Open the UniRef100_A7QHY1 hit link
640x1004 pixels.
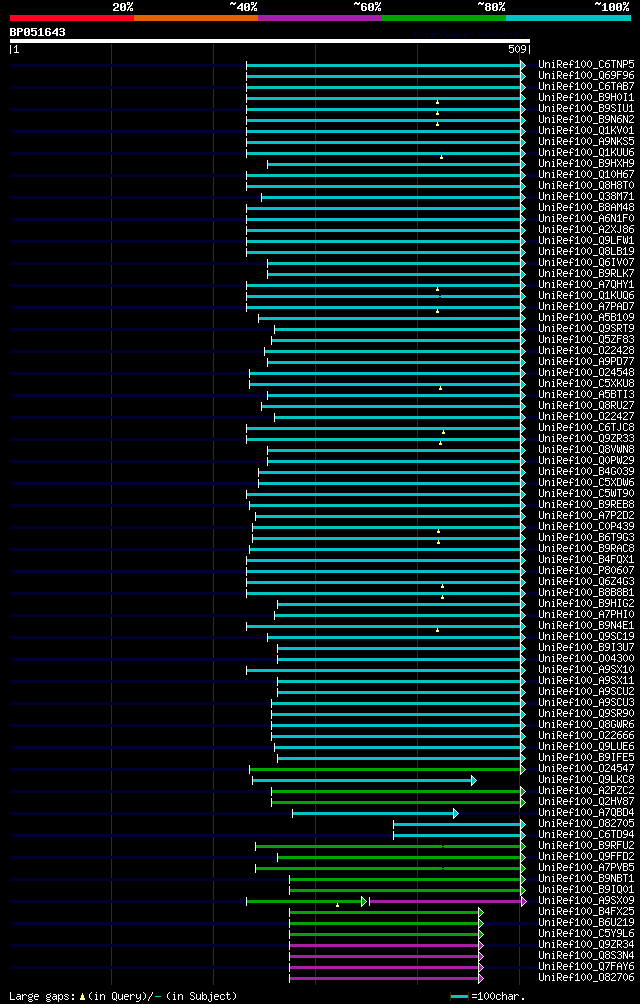click(x=586, y=285)
